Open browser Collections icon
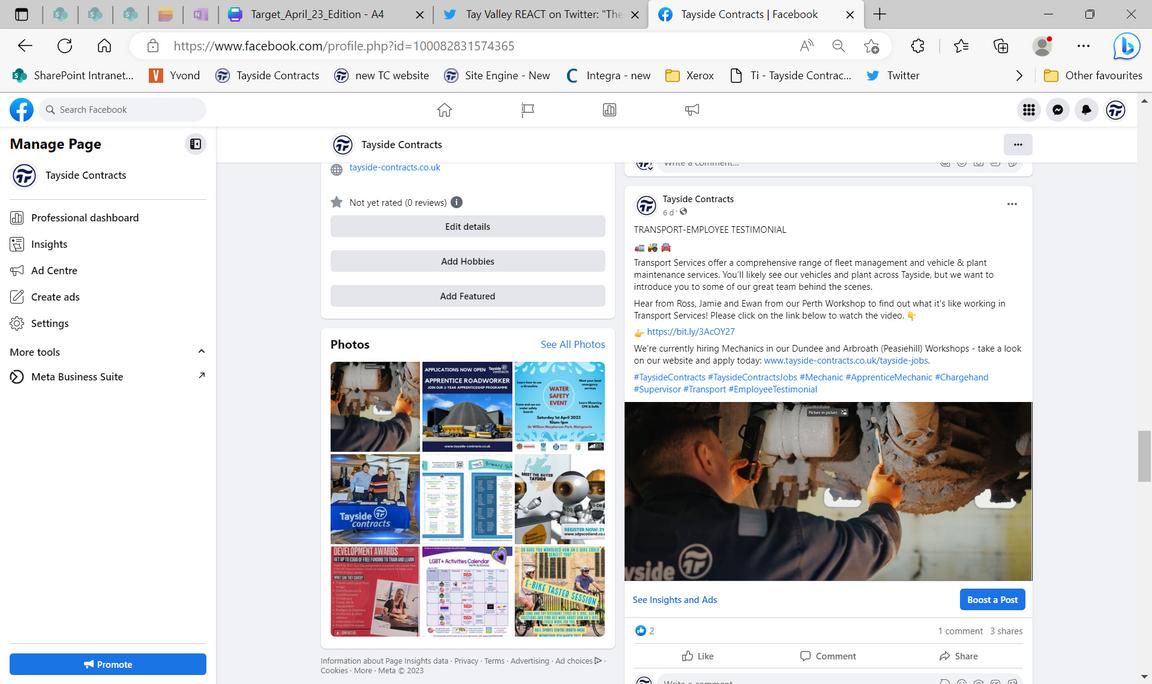The image size is (1152, 684). coord(1001,46)
